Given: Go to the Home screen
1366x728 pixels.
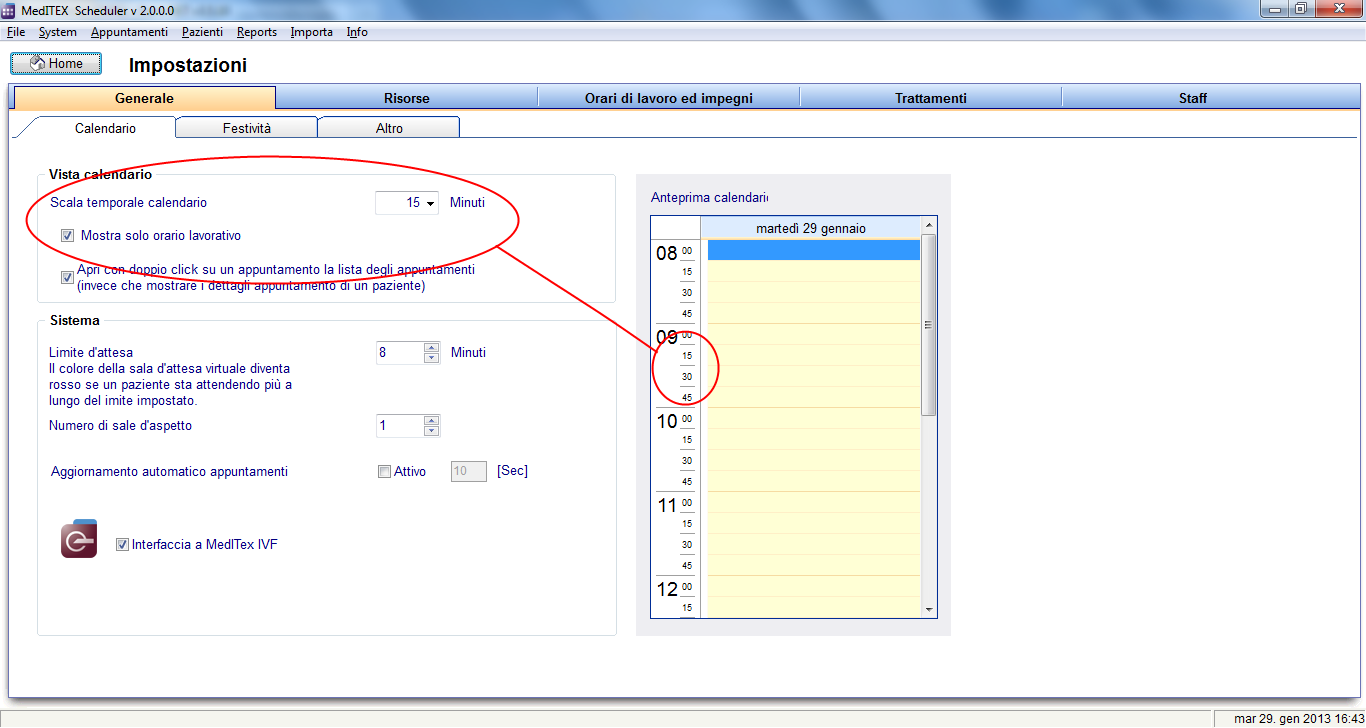Looking at the screenshot, I should point(57,64).
